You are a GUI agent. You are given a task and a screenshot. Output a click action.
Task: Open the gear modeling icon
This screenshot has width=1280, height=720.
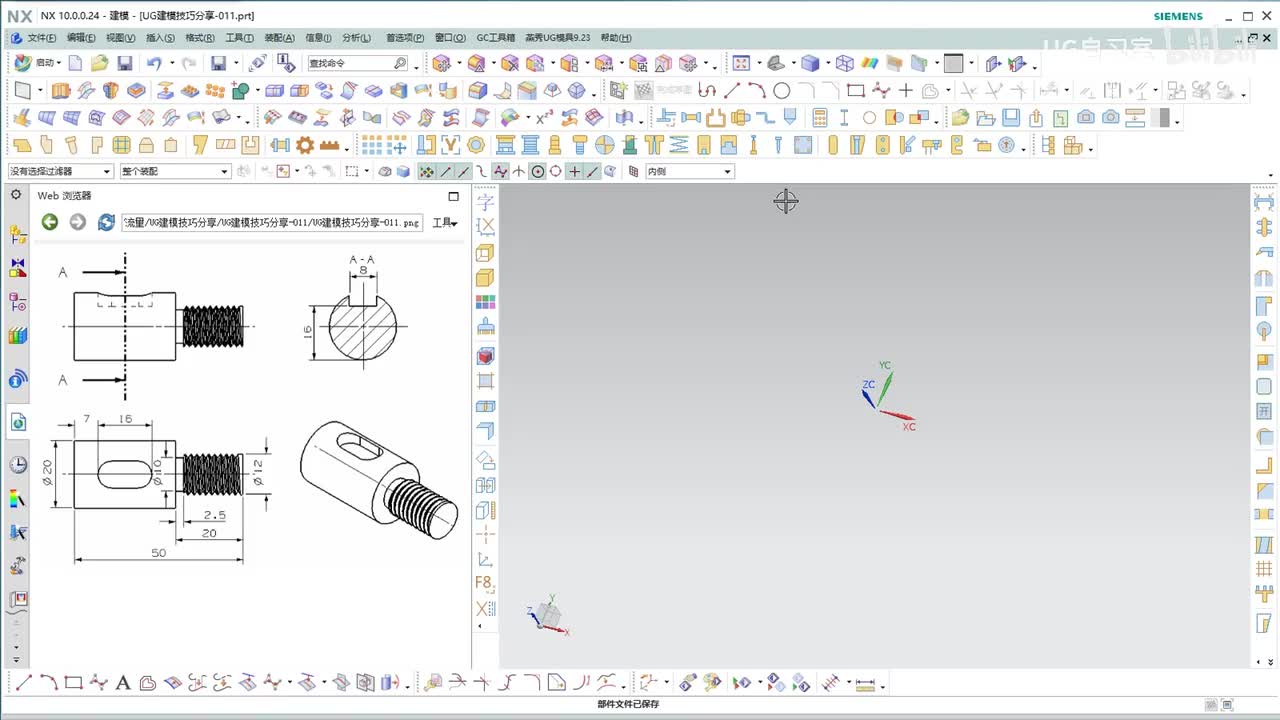305,145
